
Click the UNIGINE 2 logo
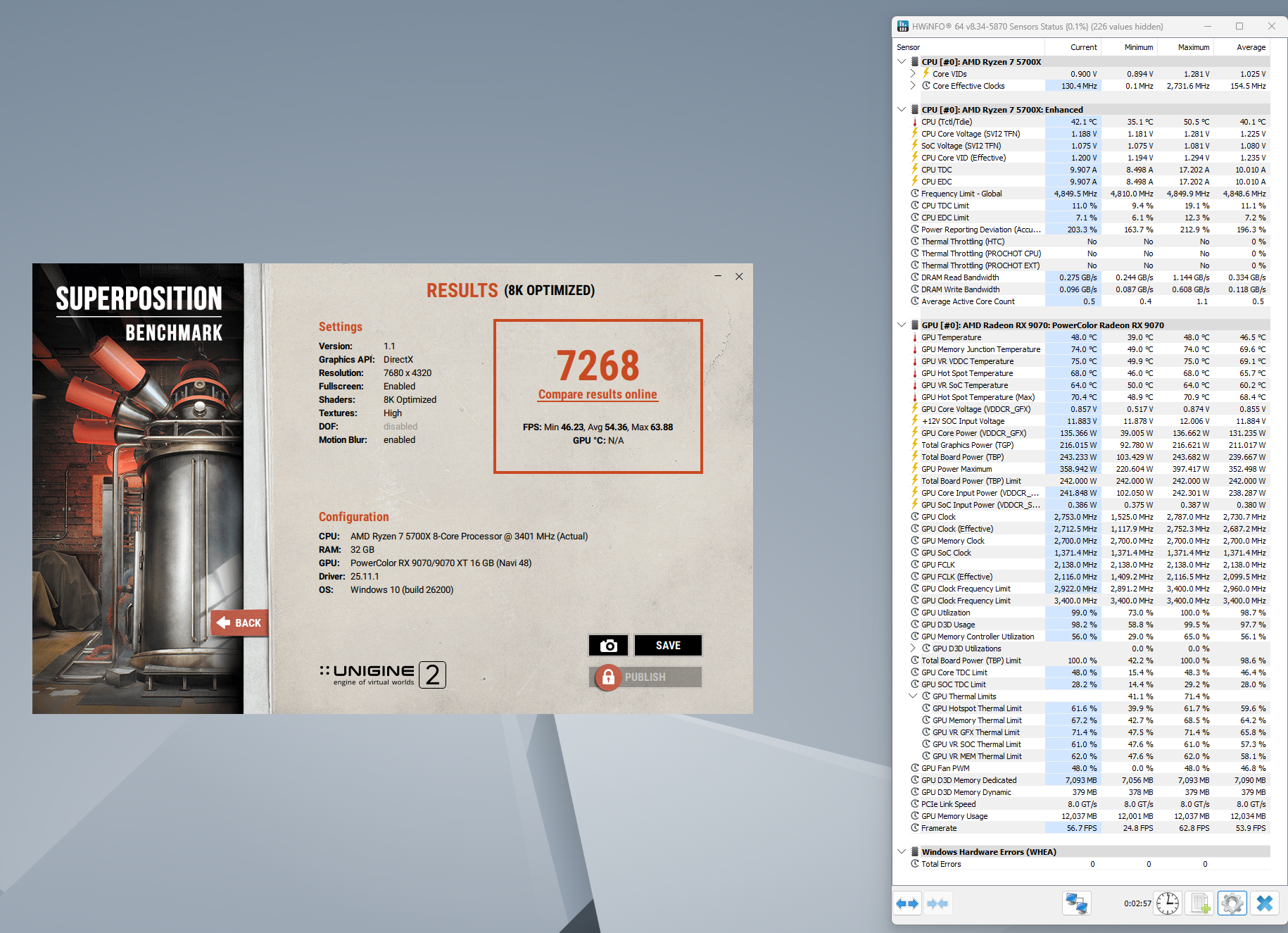(383, 675)
